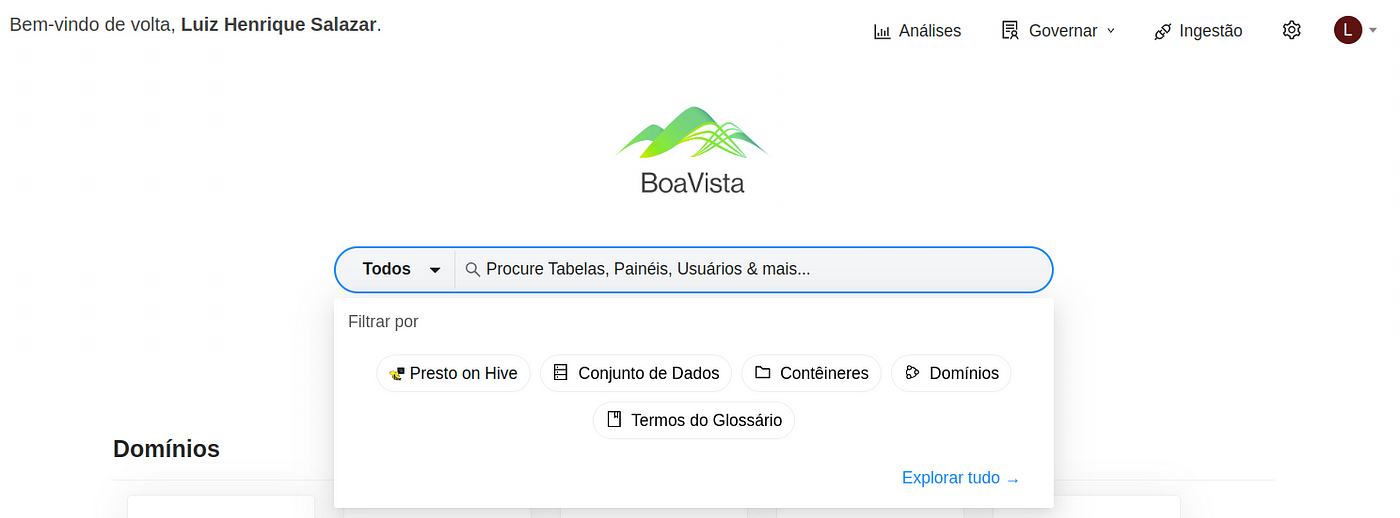Open the Ingestão menu item
This screenshot has width=1400, height=518.
[1210, 31]
